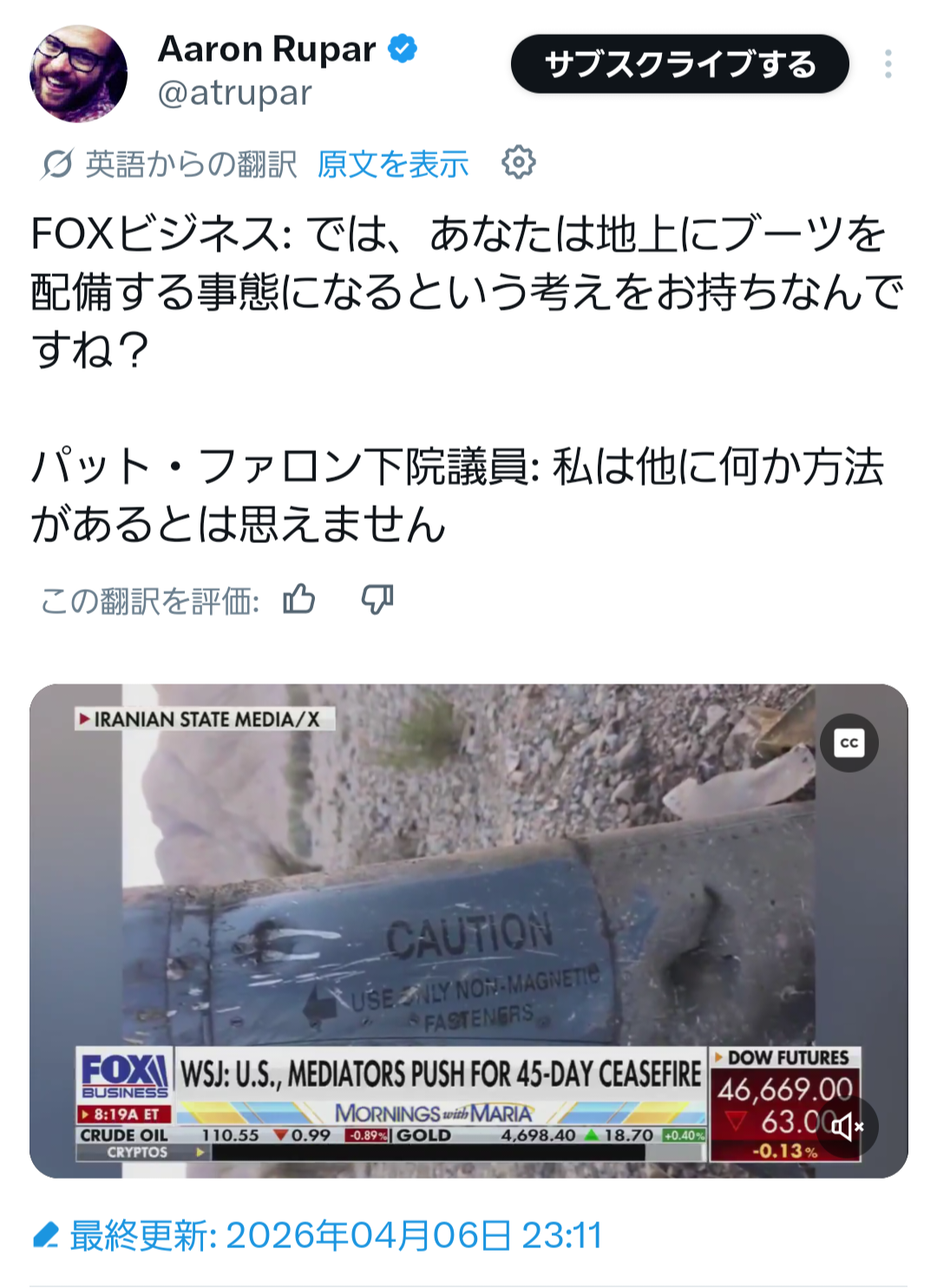Tap the この翻訳を評価 label
Viewport: 937px width, 1288px height.
(150, 600)
